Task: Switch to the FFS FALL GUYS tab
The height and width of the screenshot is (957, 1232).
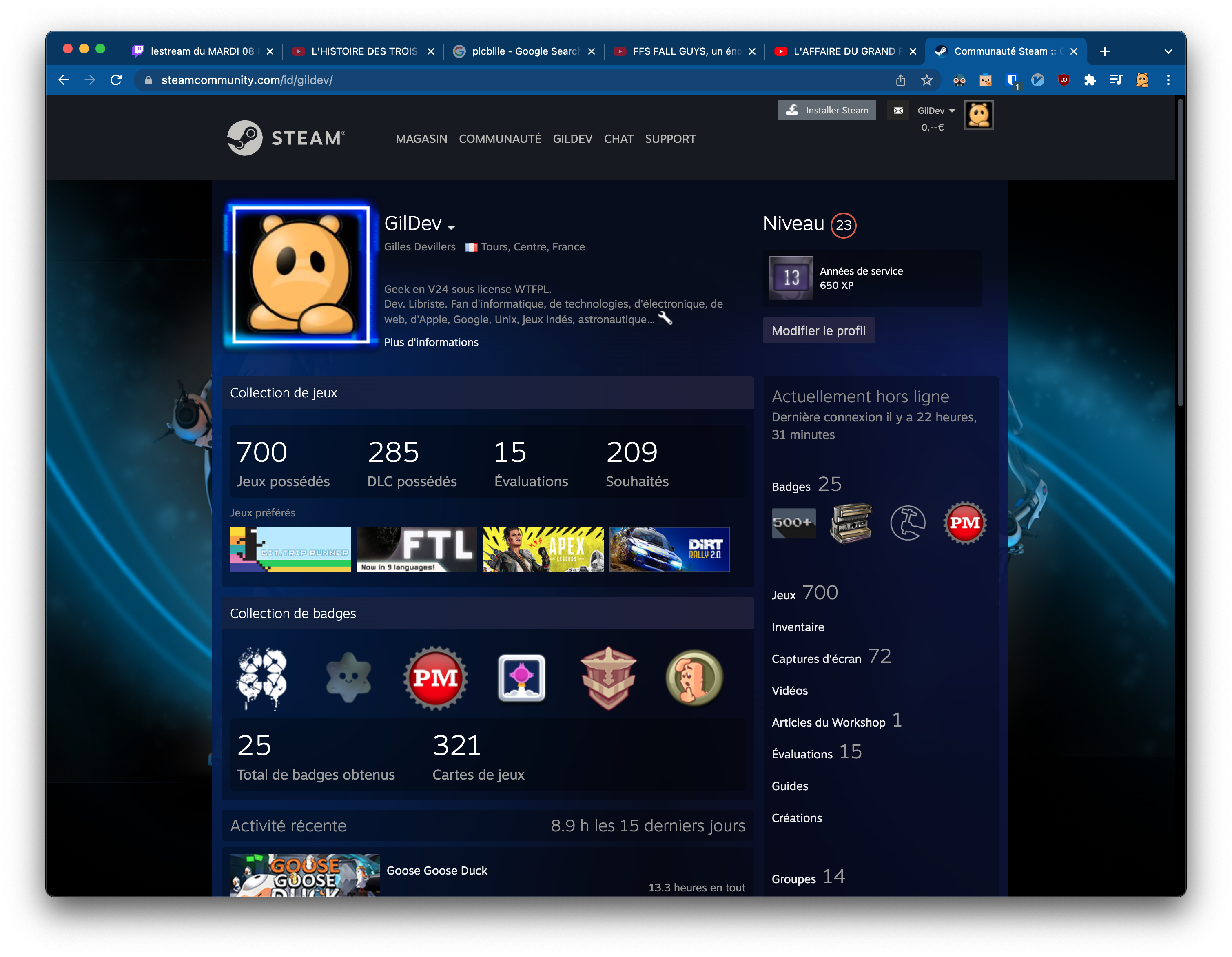Action: tap(685, 51)
